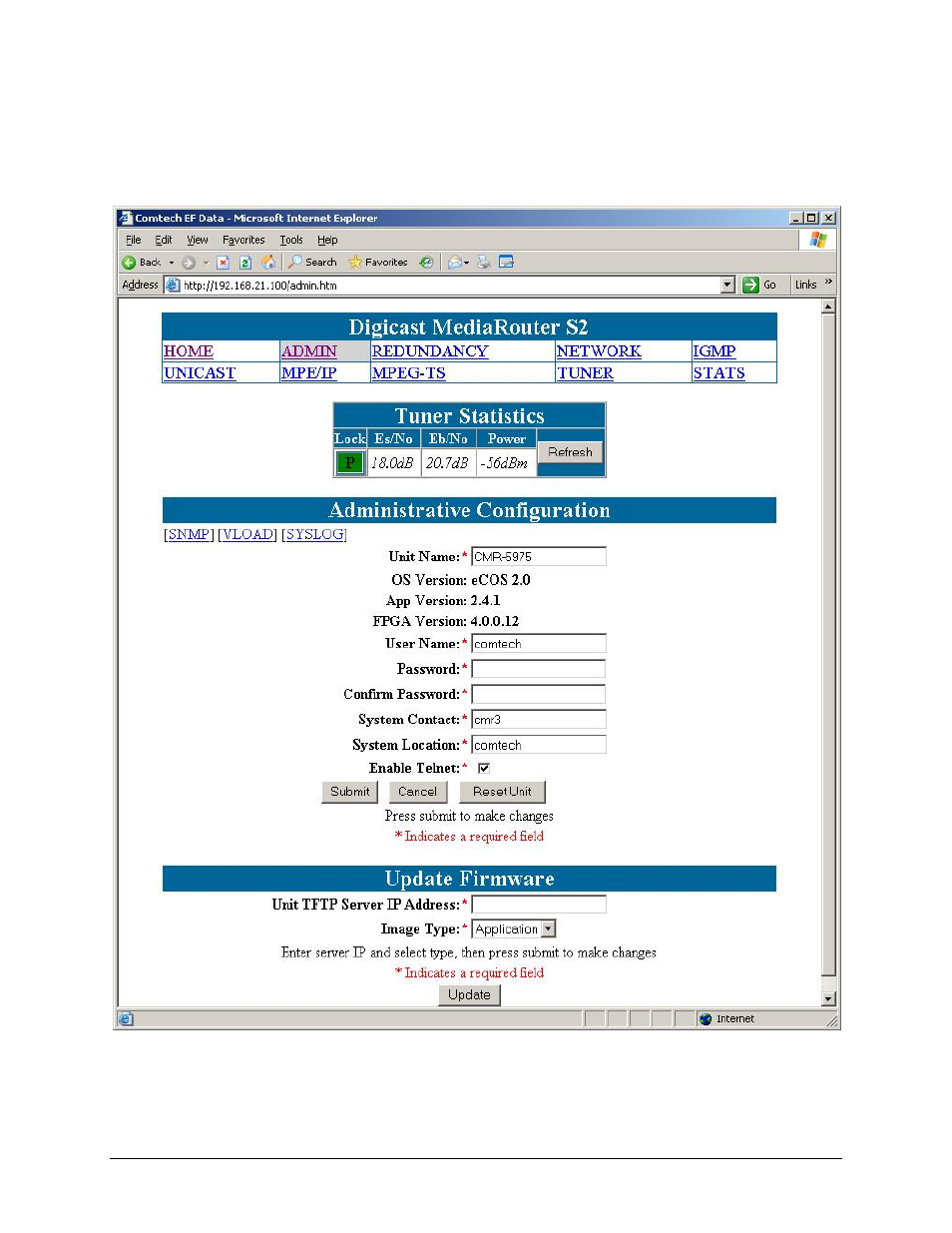The width and height of the screenshot is (952, 1233).
Task: Click the Update firmware button
Action: (x=469, y=995)
